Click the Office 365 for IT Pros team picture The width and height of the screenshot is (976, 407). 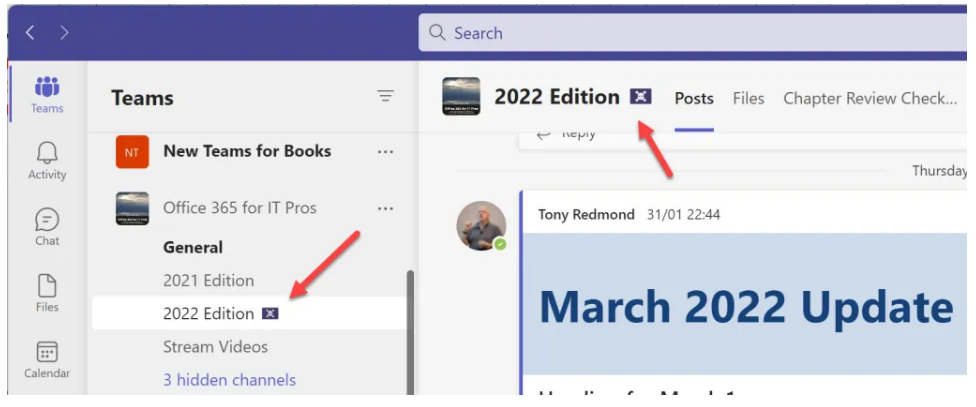point(132,208)
